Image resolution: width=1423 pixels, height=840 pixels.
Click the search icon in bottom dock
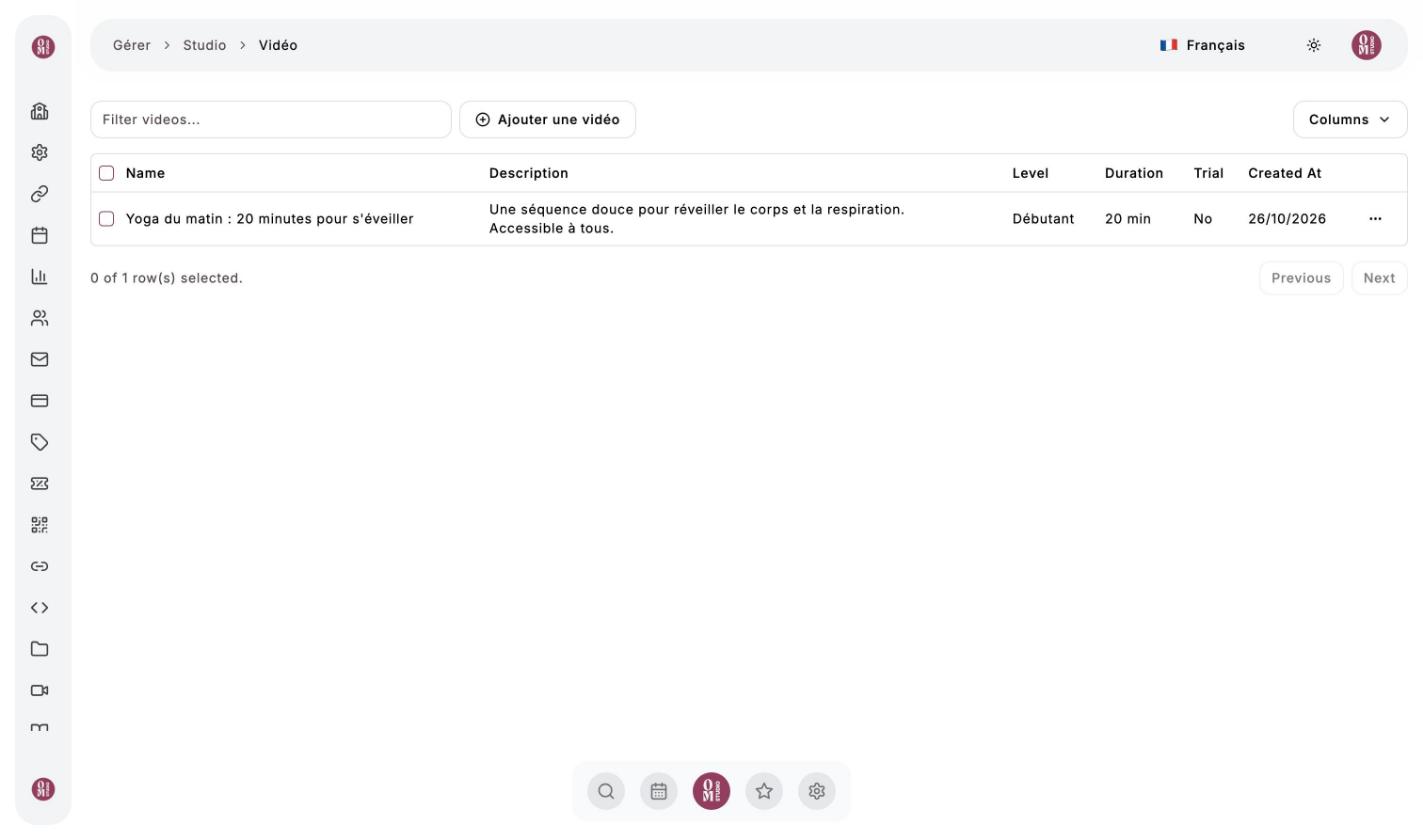(606, 792)
